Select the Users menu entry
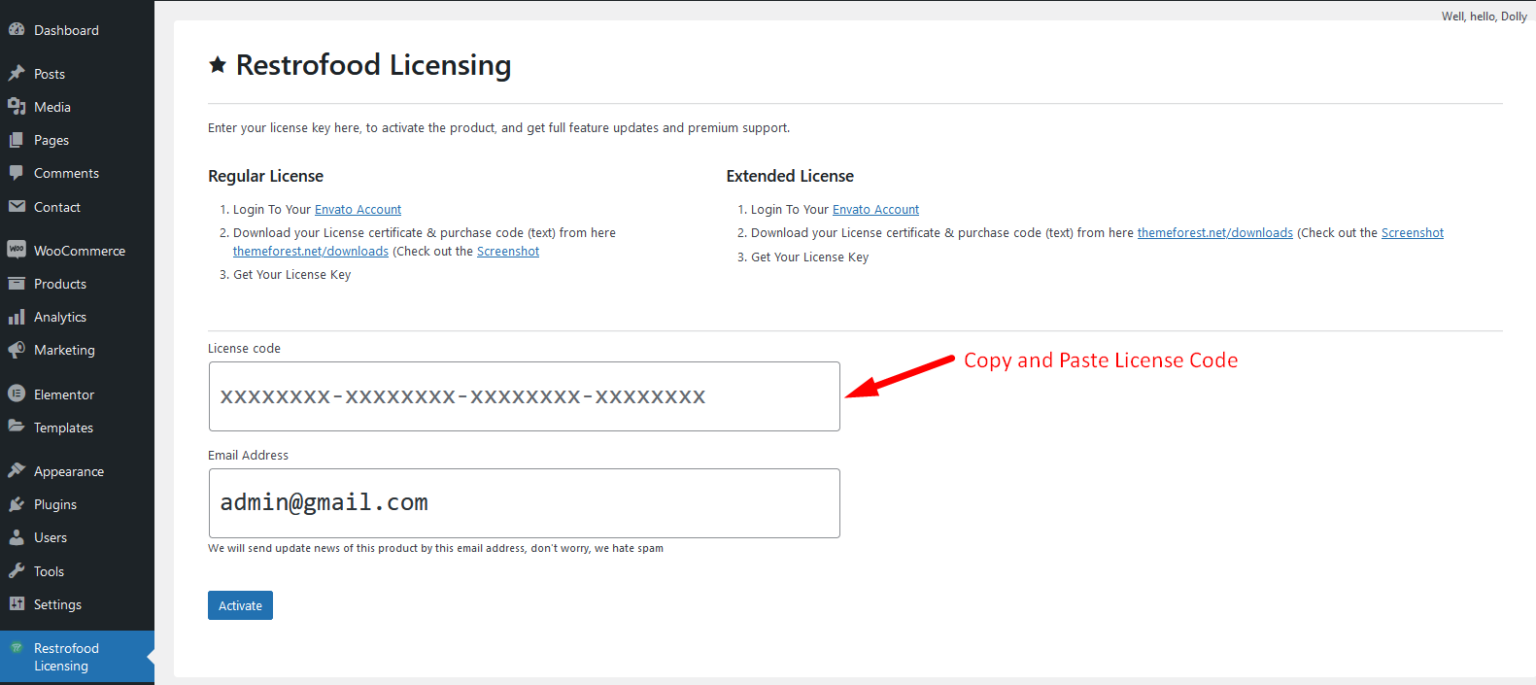This screenshot has width=1536, height=685. (50, 537)
